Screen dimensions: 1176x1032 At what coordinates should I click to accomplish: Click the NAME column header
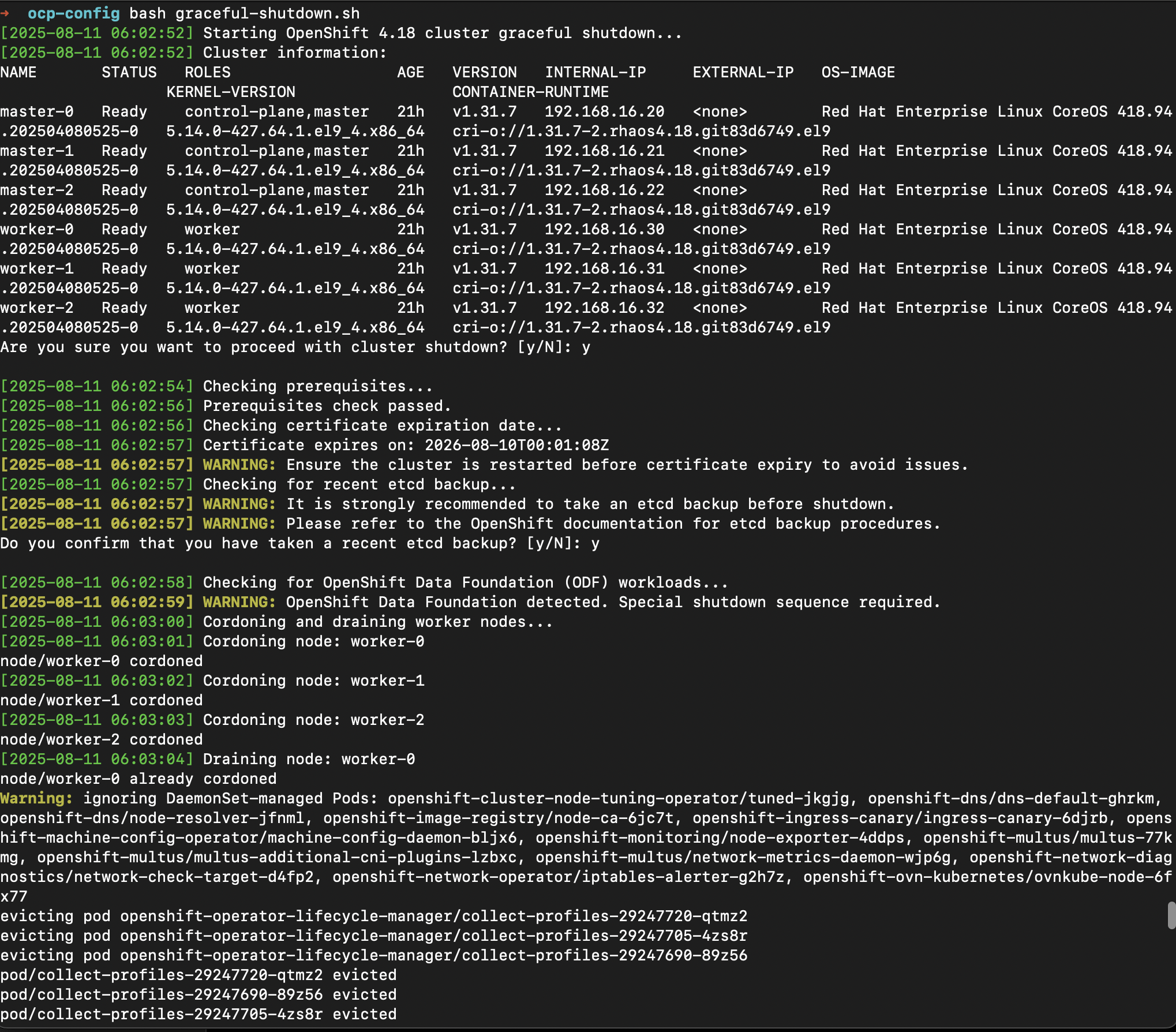pos(18,72)
